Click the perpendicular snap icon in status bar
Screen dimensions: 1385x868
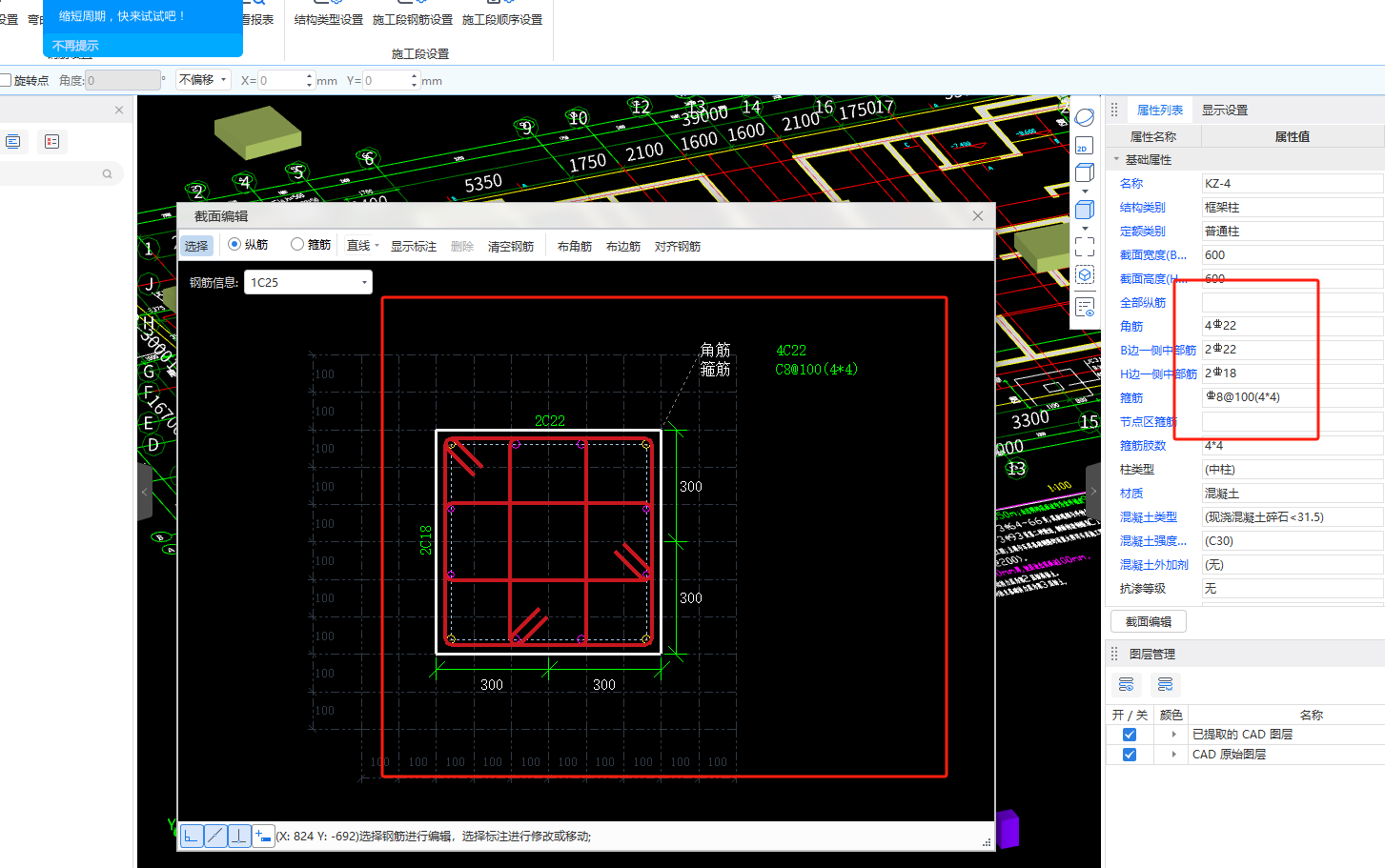click(x=239, y=836)
